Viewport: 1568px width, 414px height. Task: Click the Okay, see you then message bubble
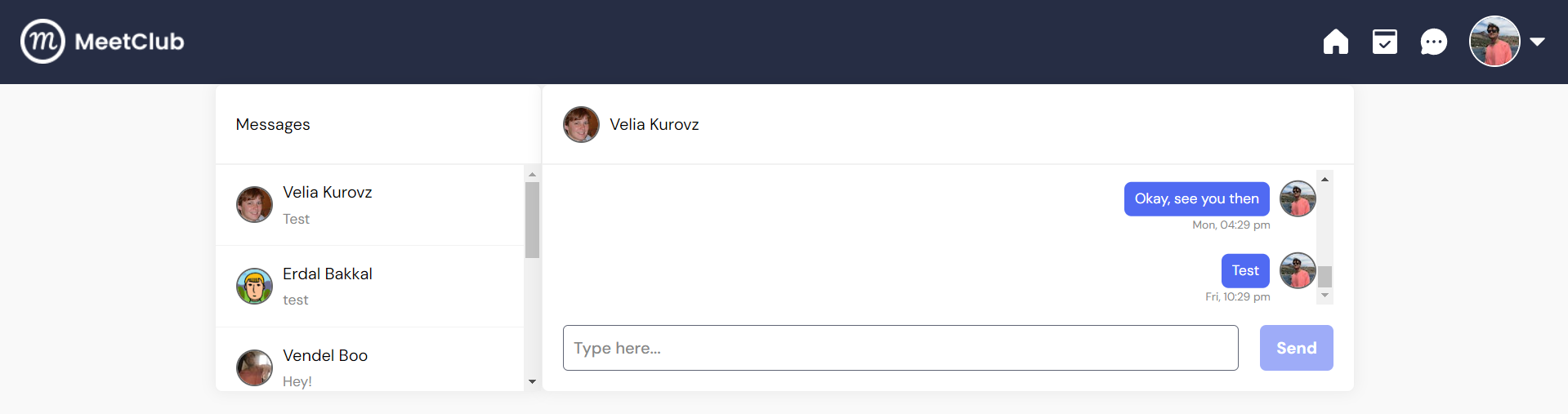tap(1196, 199)
